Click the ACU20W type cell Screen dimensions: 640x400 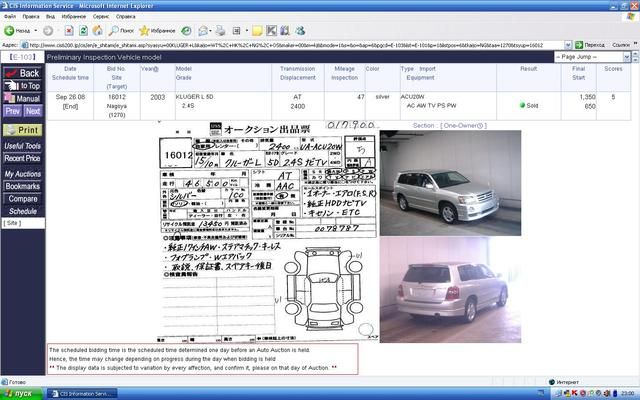pyautogui.click(x=412, y=97)
